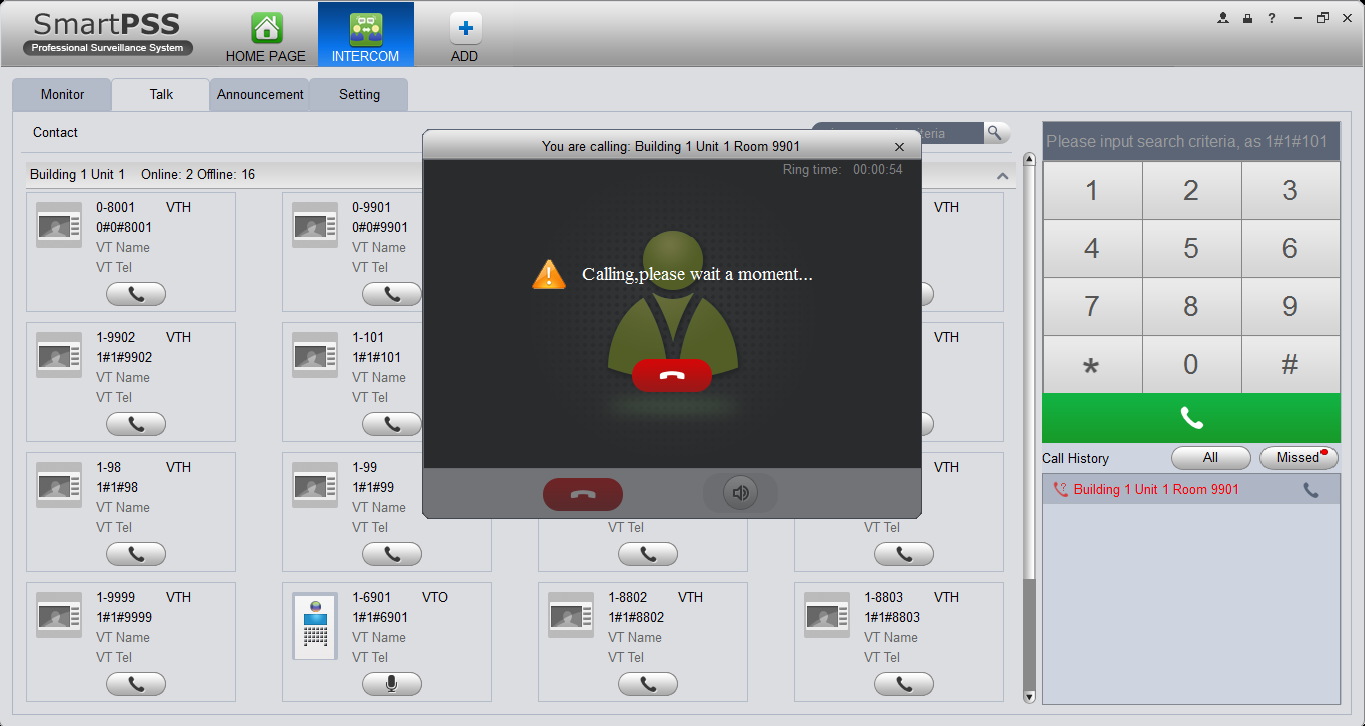Hang up with the red end-call button
This screenshot has width=1365, height=726.
(672, 375)
